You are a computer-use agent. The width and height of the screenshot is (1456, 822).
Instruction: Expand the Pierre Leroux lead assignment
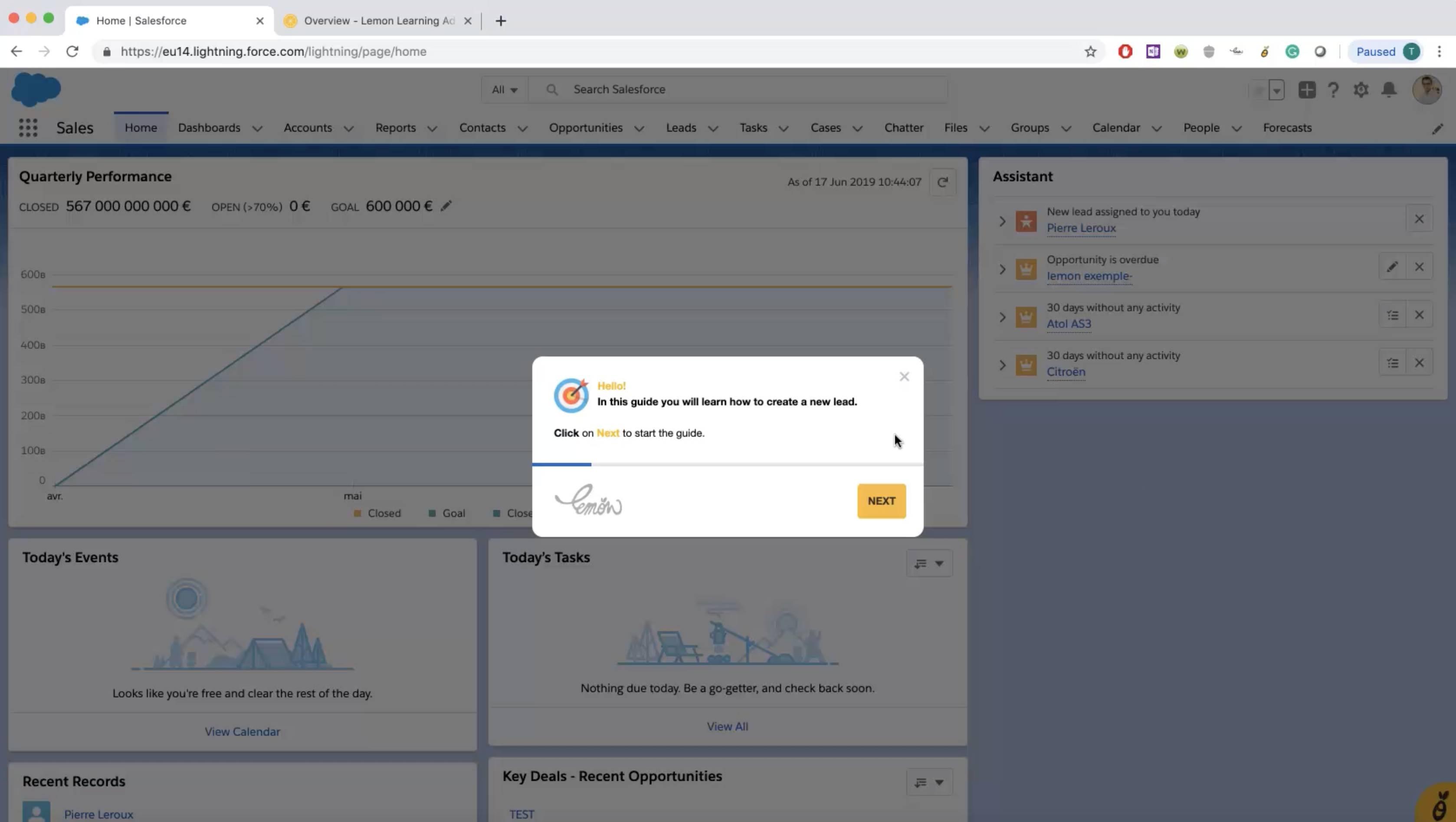point(1001,219)
